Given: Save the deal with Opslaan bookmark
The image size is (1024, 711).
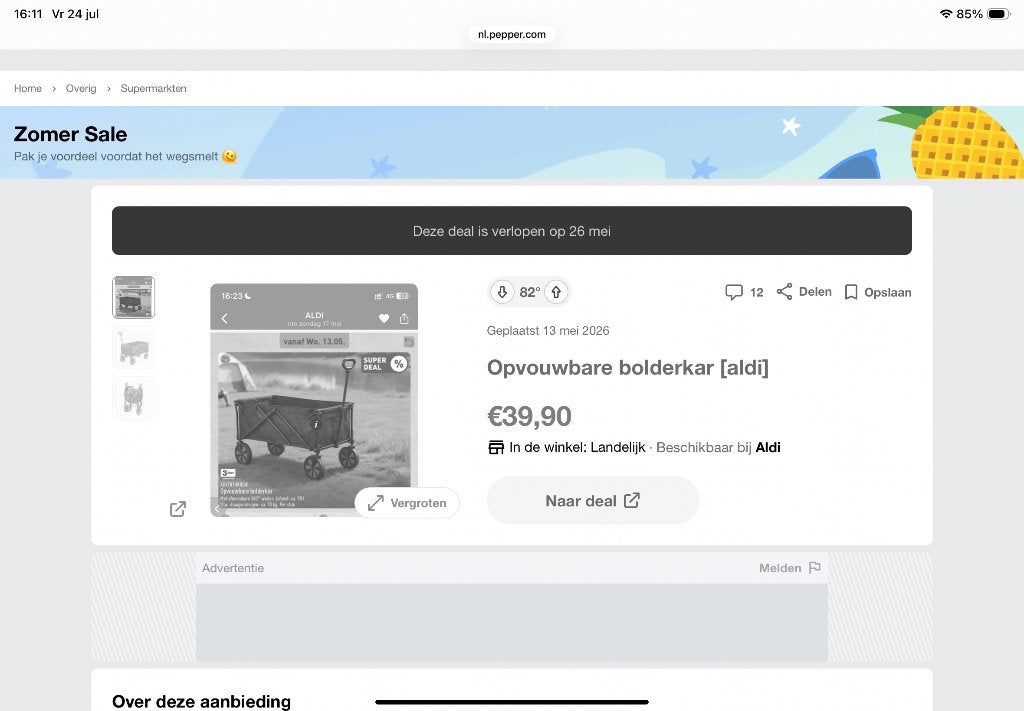Looking at the screenshot, I should [878, 292].
